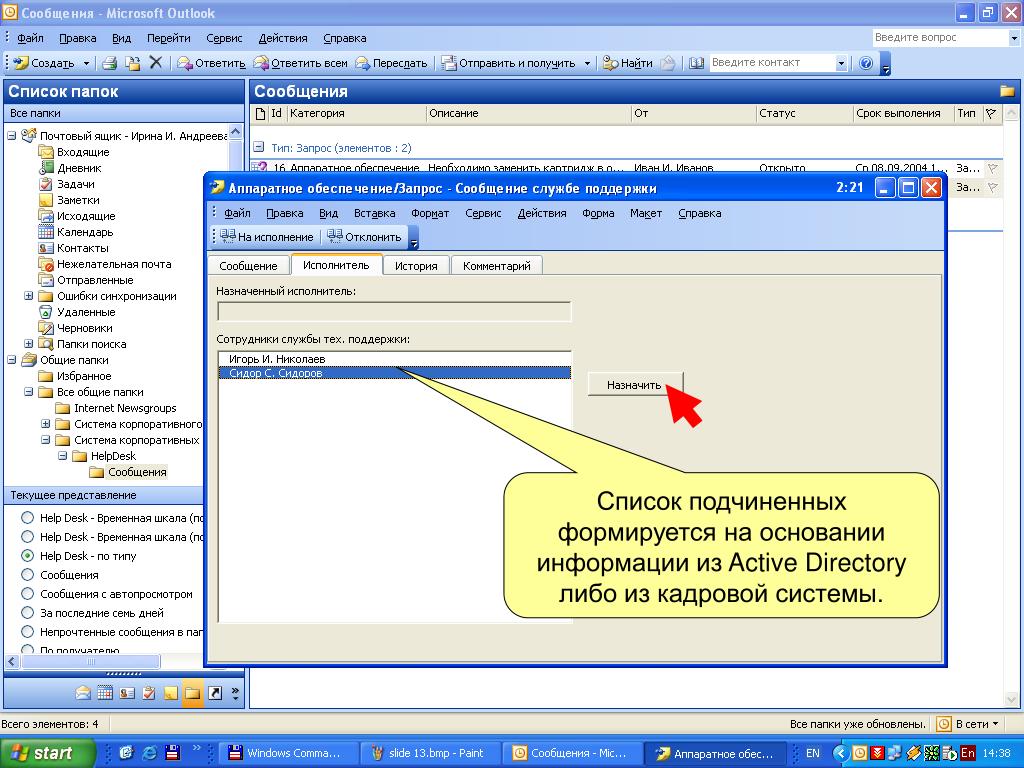
Task: Click the Введите вопрос input field
Action: [x=940, y=38]
